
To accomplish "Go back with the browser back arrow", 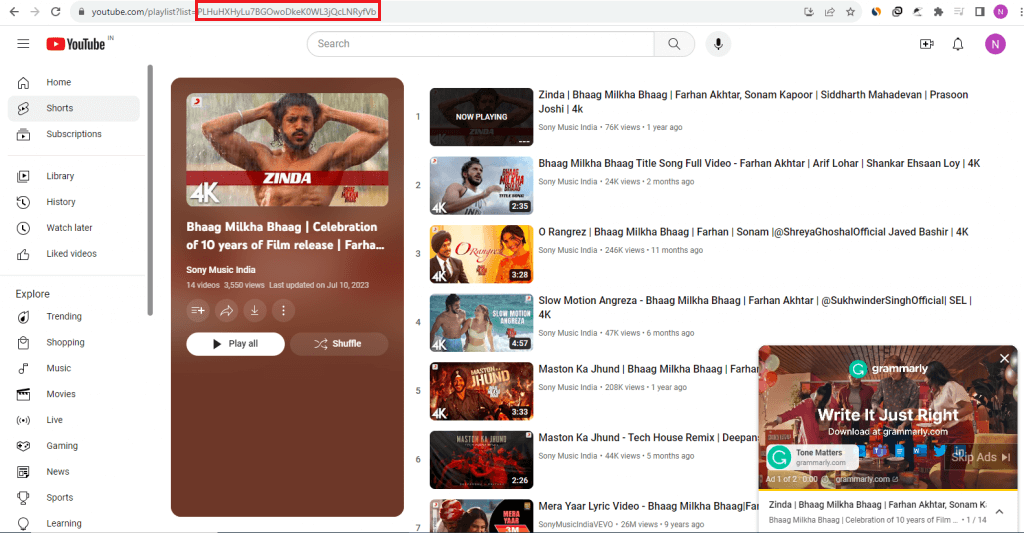I will (x=14, y=12).
